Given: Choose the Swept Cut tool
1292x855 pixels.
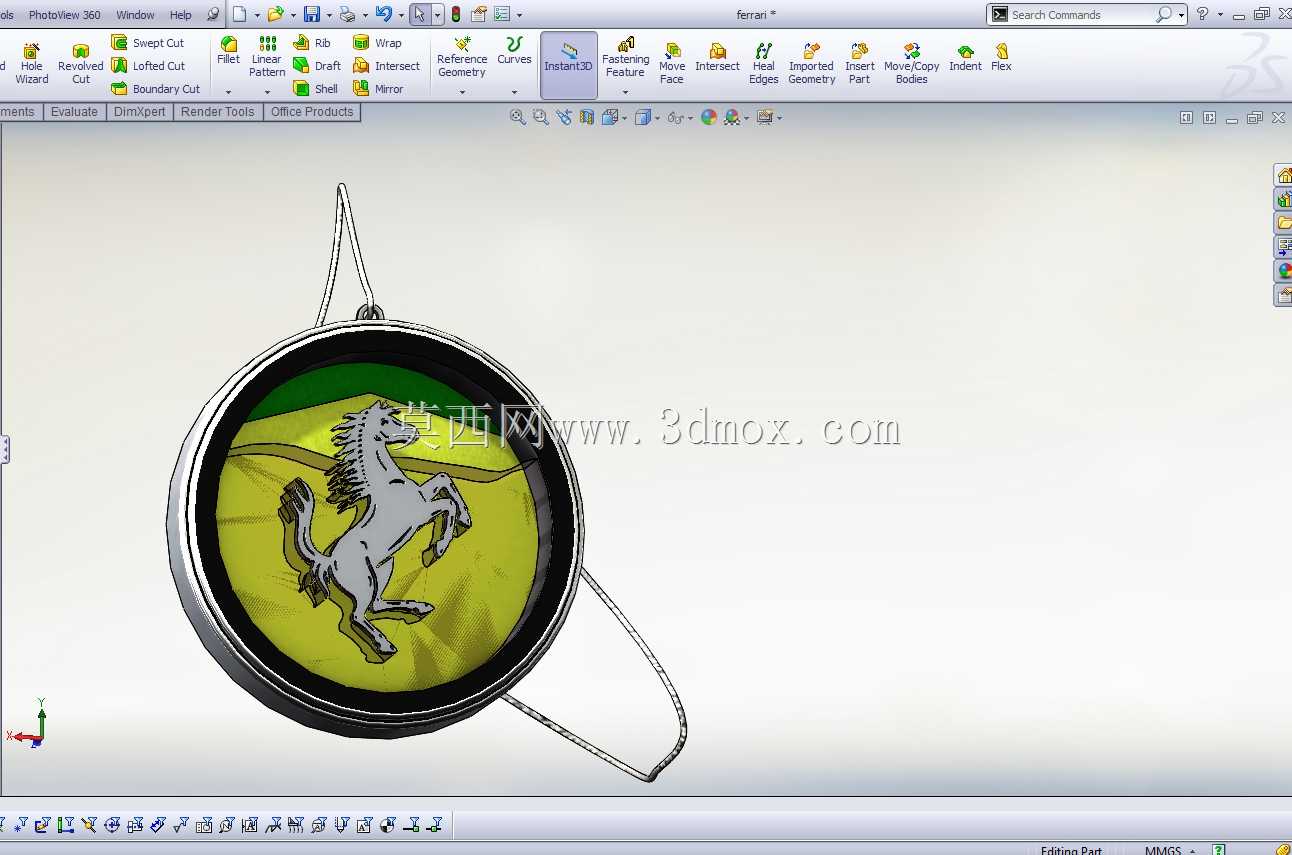Looking at the screenshot, I should click(148, 43).
